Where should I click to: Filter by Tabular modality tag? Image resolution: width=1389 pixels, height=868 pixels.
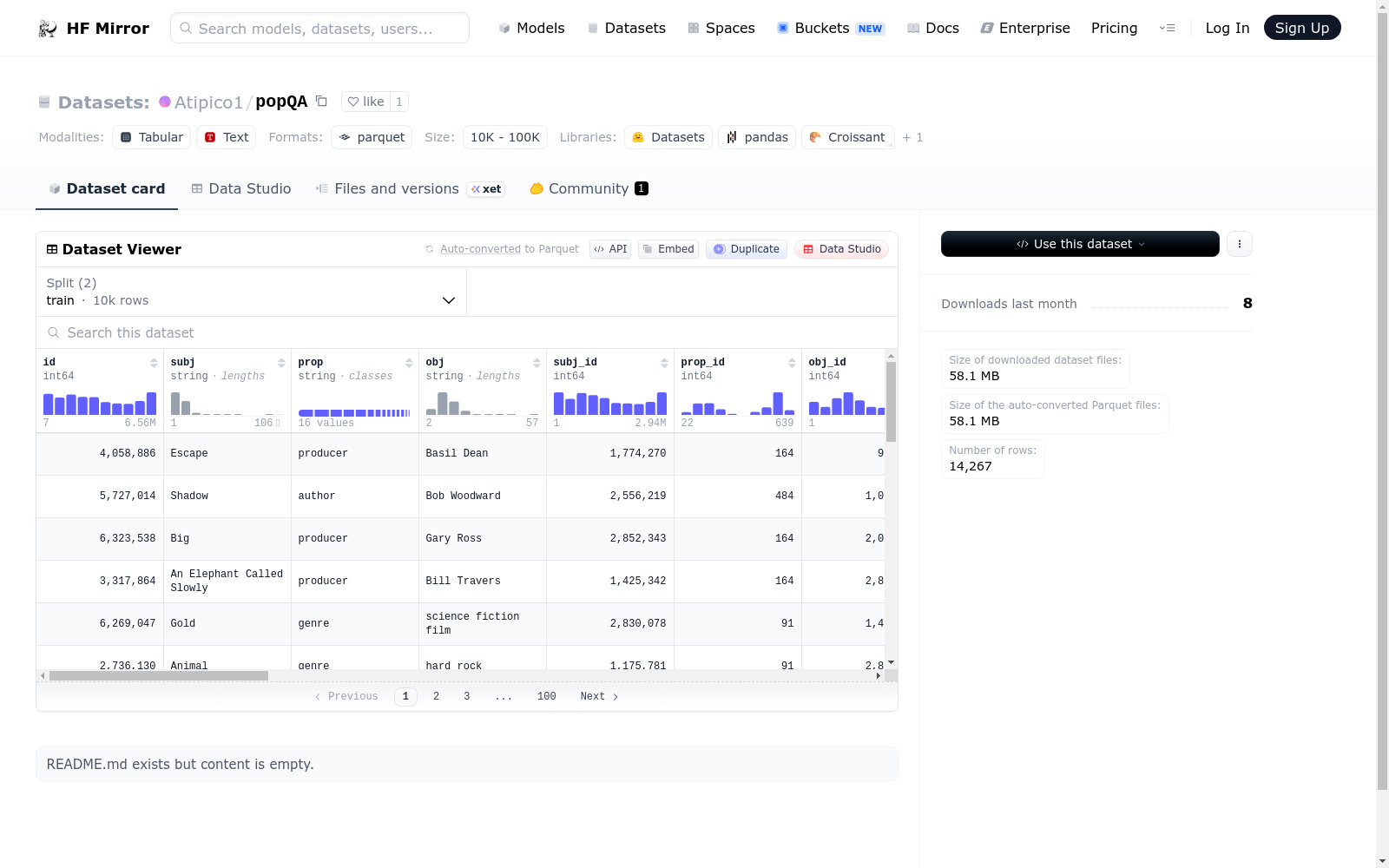[x=152, y=137]
